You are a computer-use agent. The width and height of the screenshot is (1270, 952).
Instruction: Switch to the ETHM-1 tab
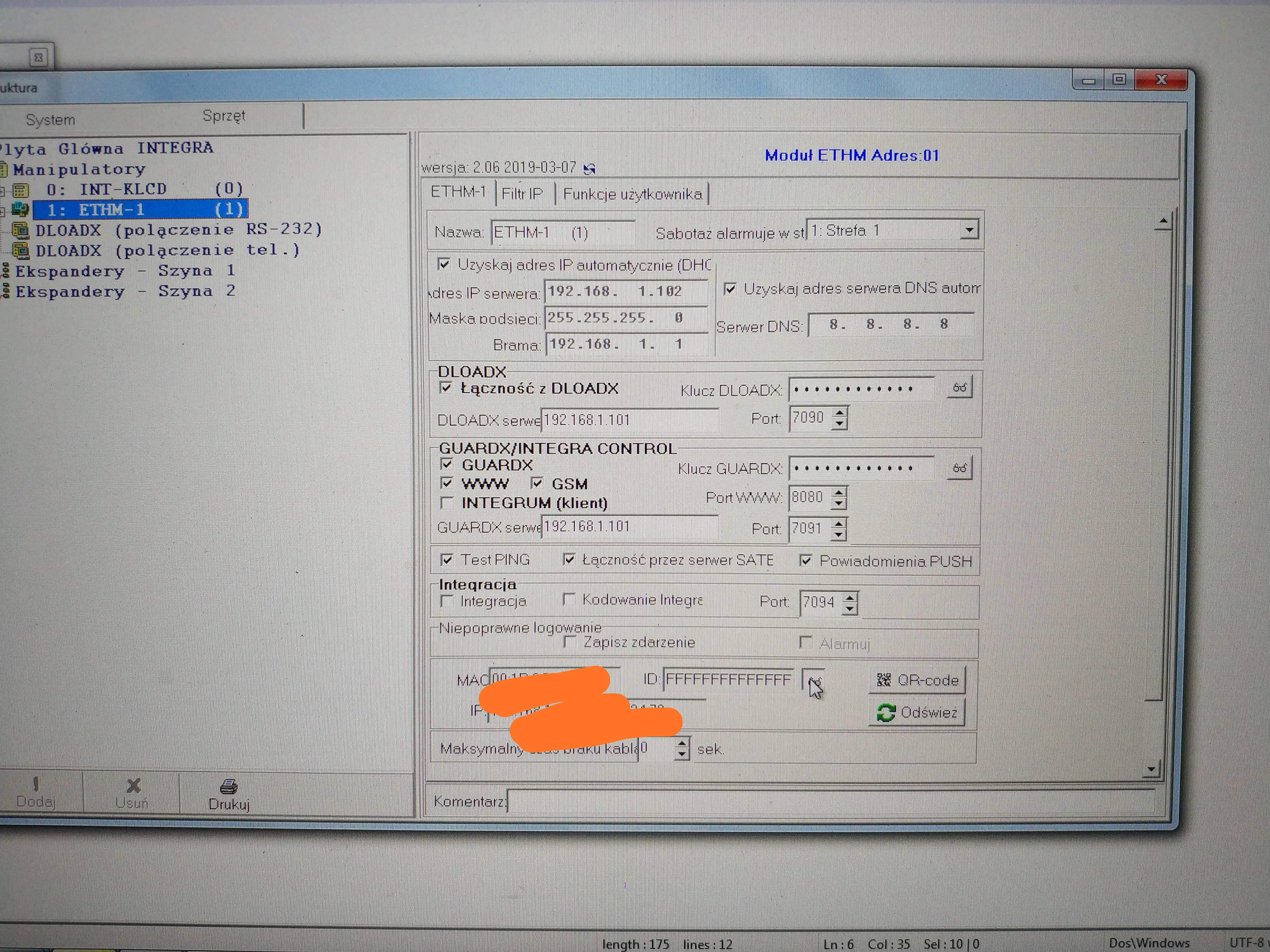pyautogui.click(x=458, y=192)
